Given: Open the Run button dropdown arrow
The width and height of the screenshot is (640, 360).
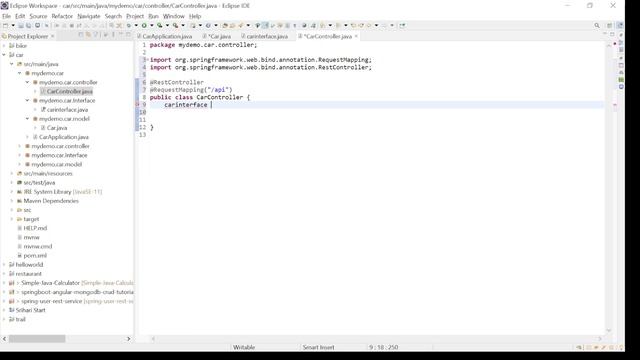Looking at the screenshot, I should 151,25.
